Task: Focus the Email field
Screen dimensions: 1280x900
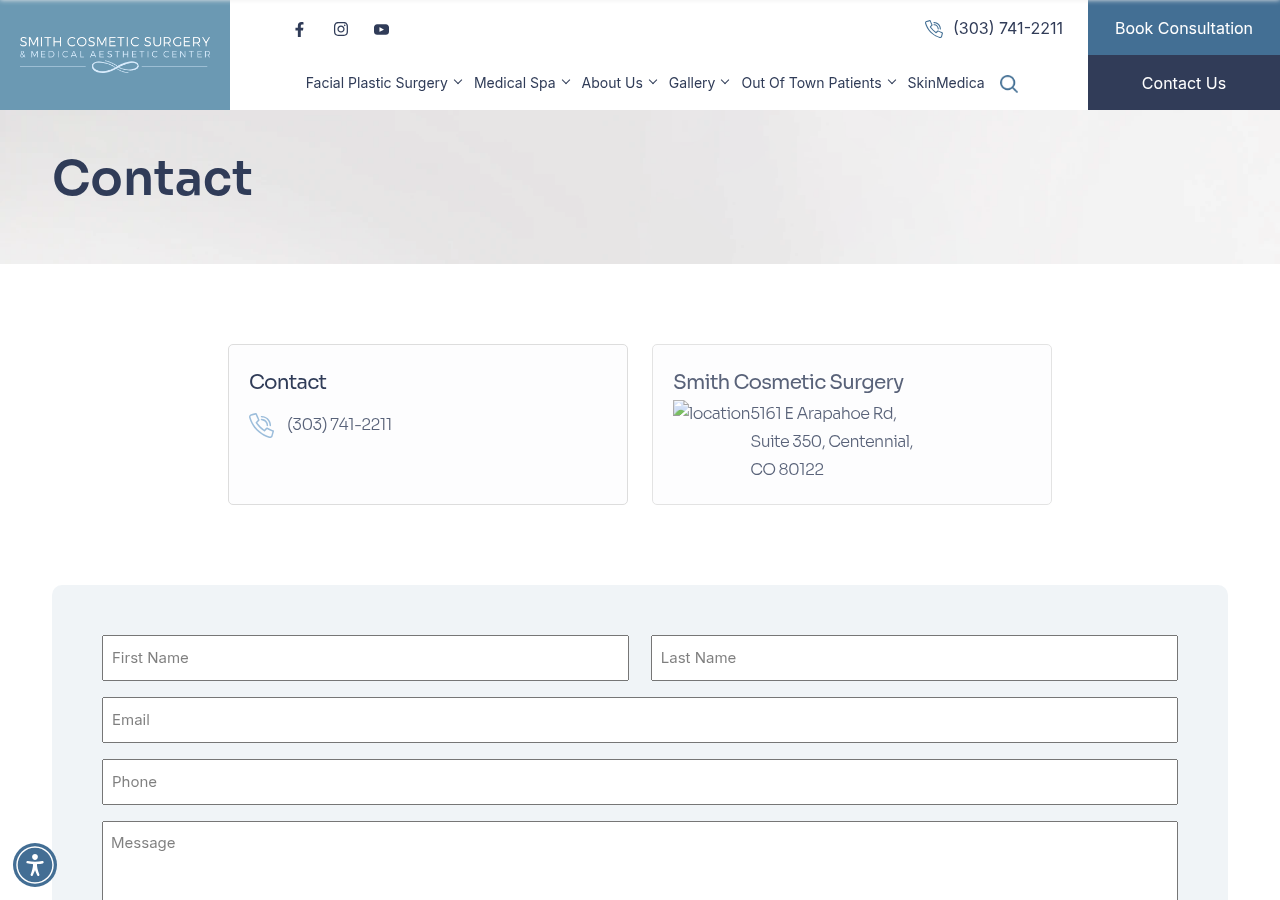Action: click(640, 720)
